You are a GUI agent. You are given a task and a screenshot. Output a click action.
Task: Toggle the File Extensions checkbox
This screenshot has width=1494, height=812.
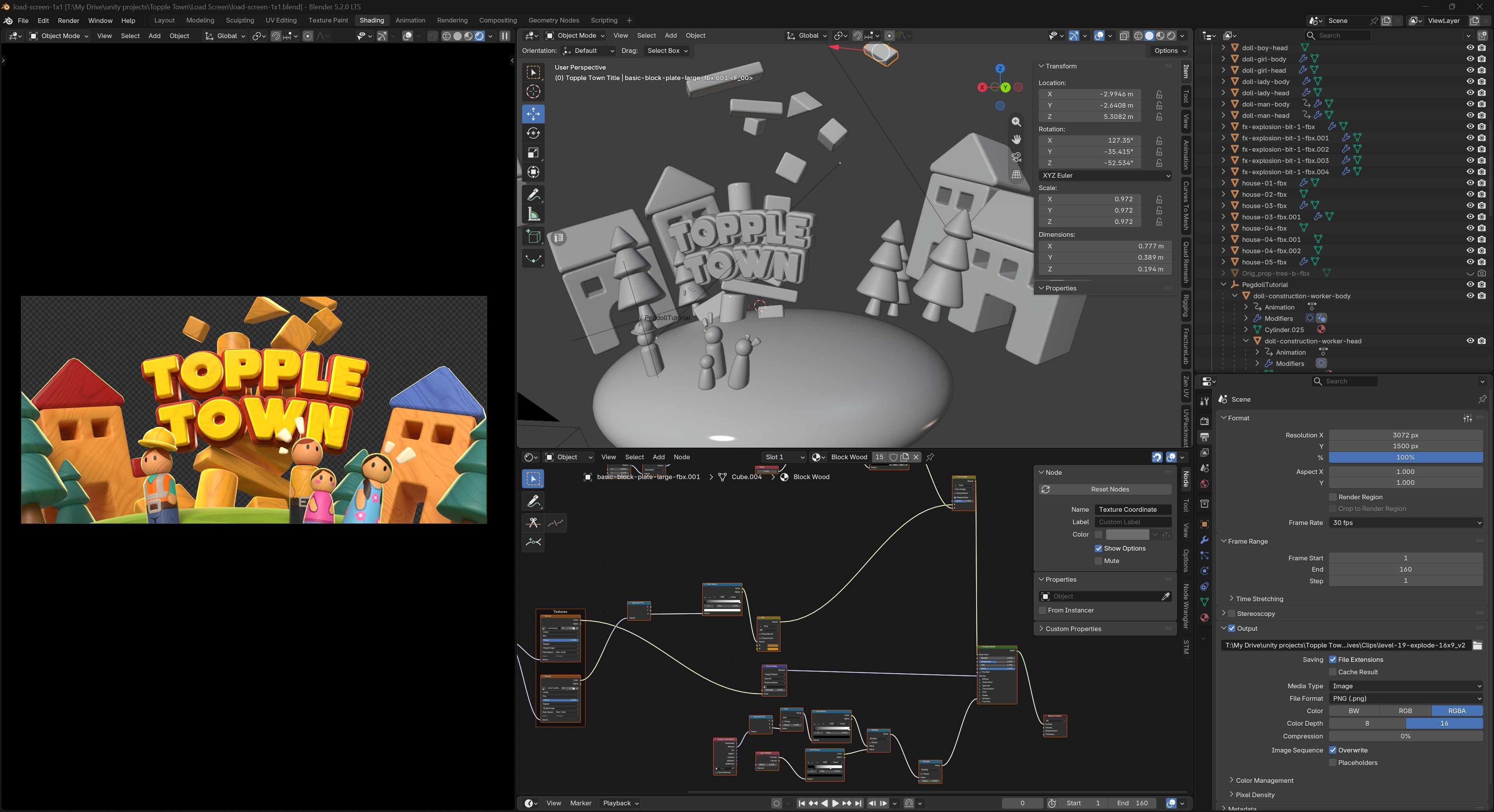[x=1333, y=660]
